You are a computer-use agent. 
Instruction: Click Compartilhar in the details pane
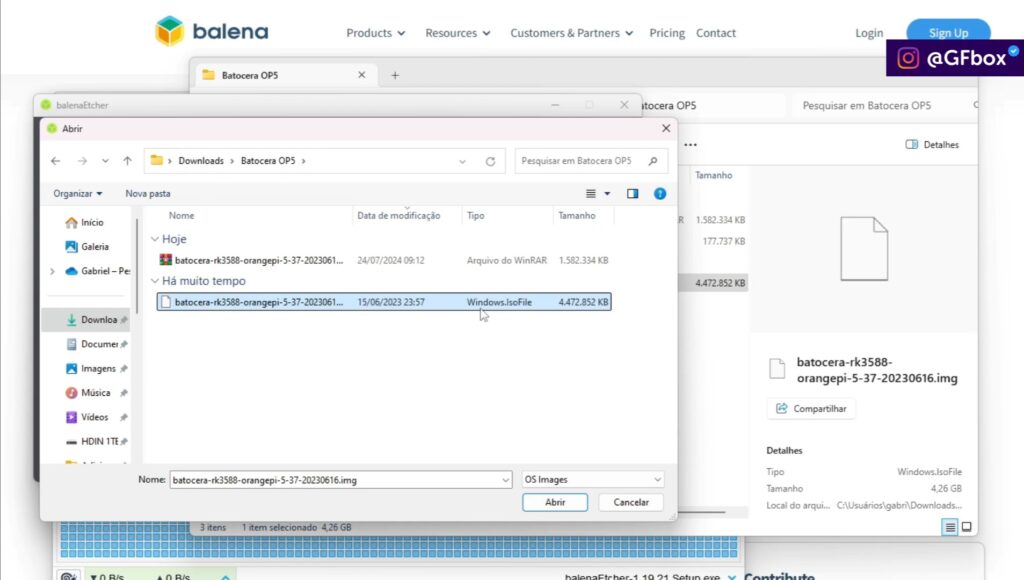click(x=811, y=409)
